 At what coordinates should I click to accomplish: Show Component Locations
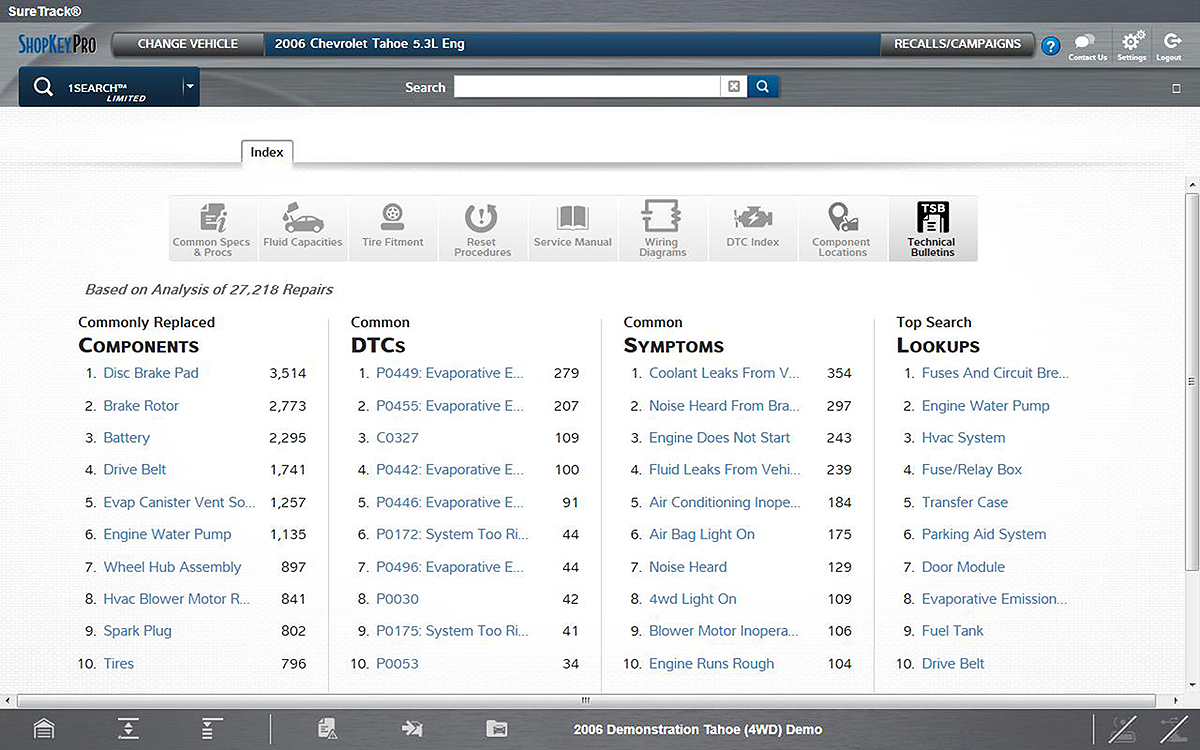pos(842,229)
